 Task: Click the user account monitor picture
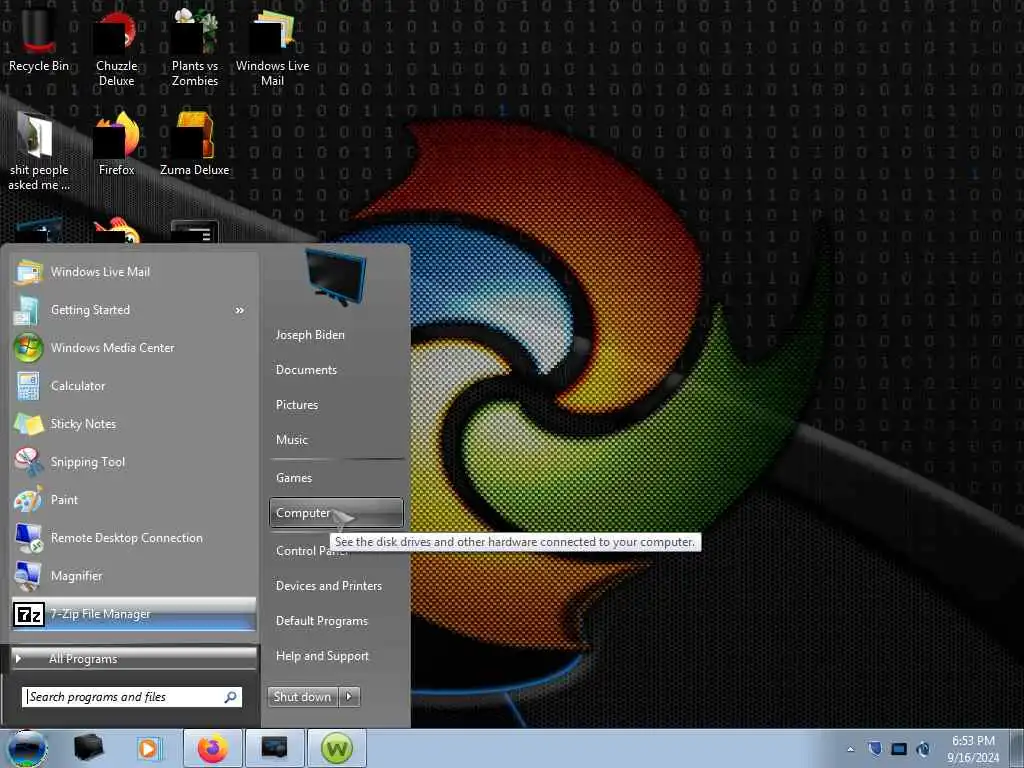point(336,277)
